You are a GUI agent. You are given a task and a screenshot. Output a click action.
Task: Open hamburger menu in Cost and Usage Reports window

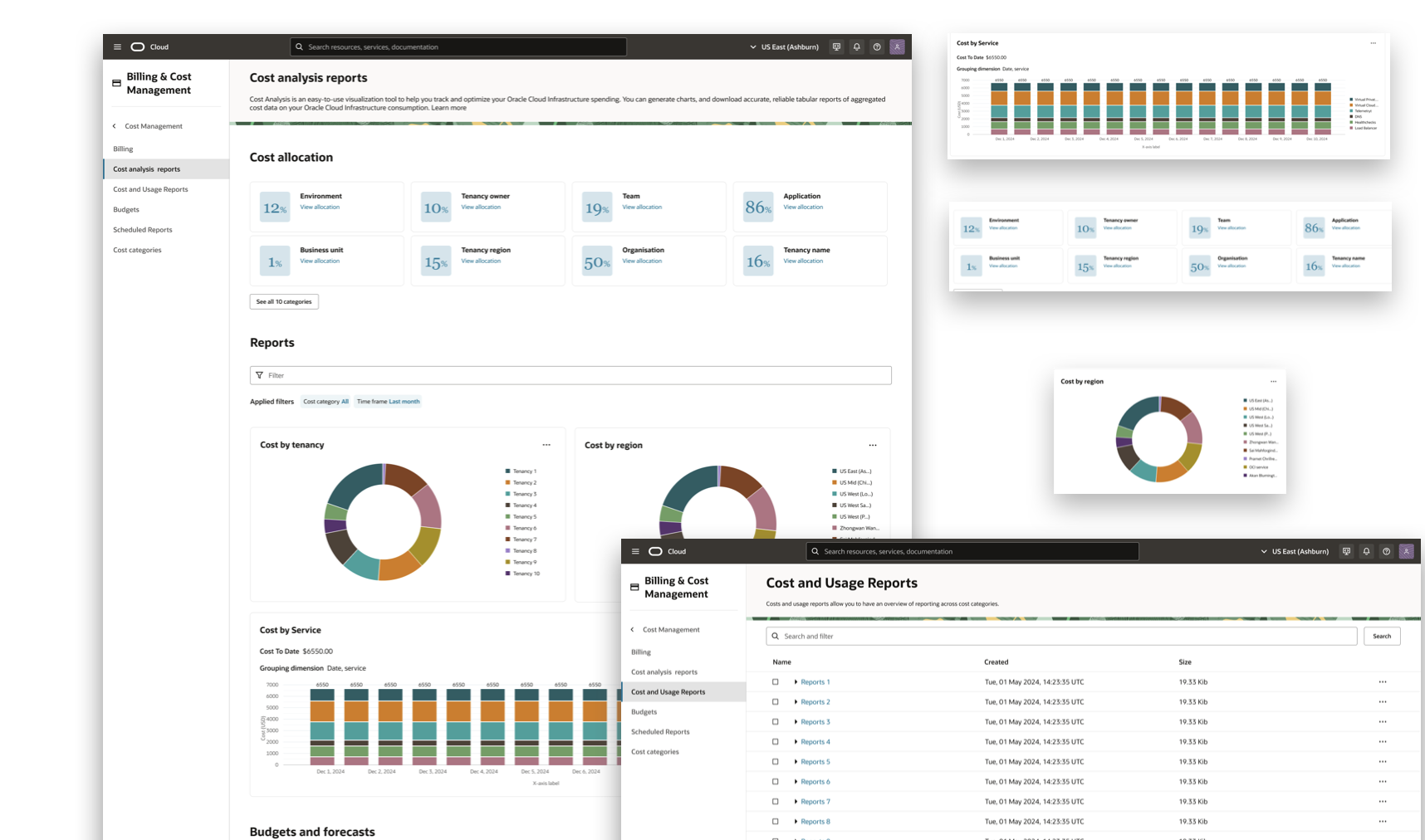pos(635,551)
